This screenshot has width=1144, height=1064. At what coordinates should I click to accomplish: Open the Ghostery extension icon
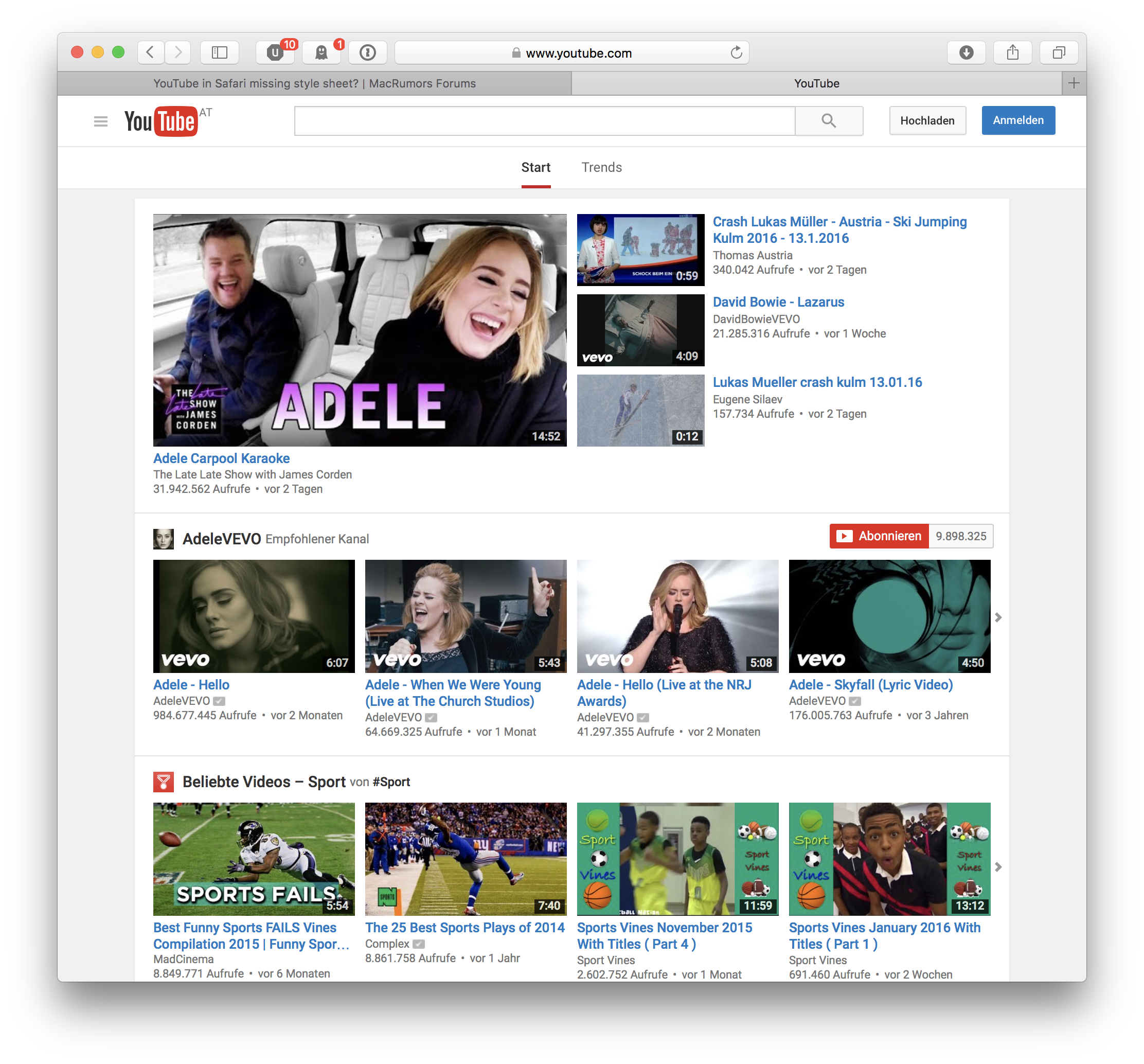coord(321,53)
